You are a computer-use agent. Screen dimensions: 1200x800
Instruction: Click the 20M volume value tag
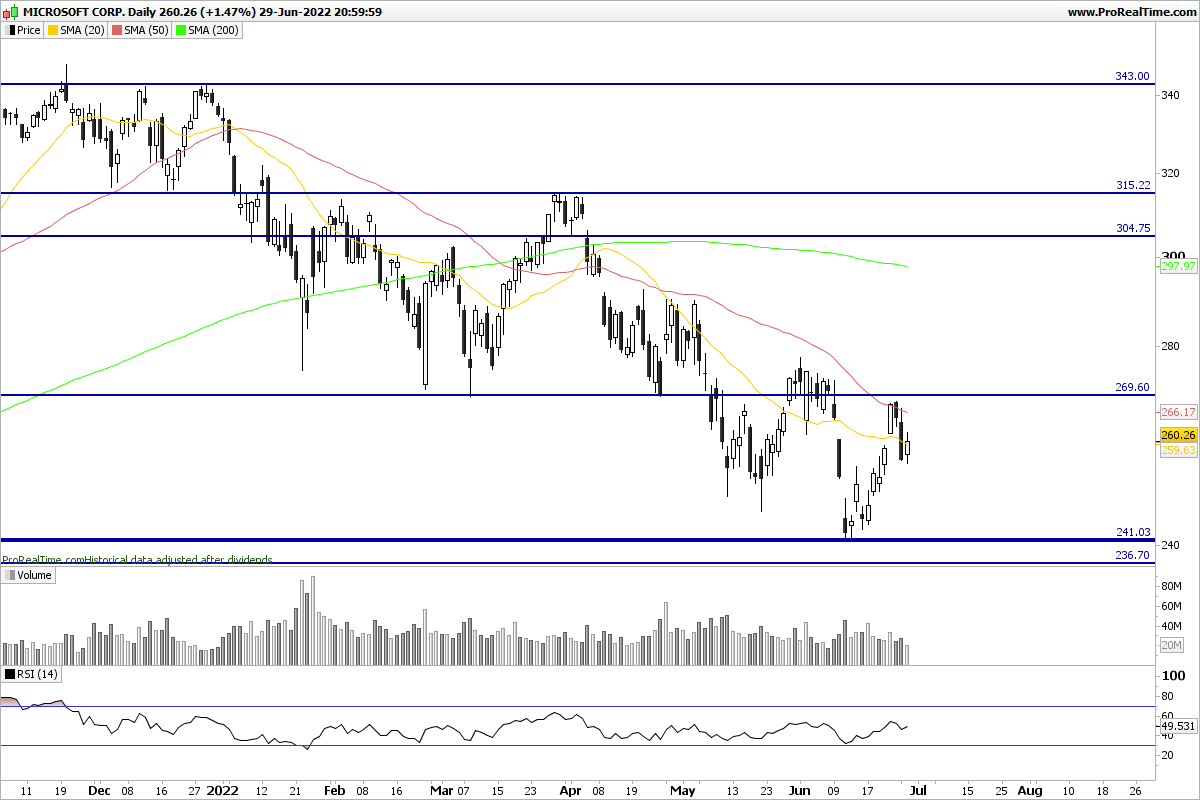(1172, 645)
